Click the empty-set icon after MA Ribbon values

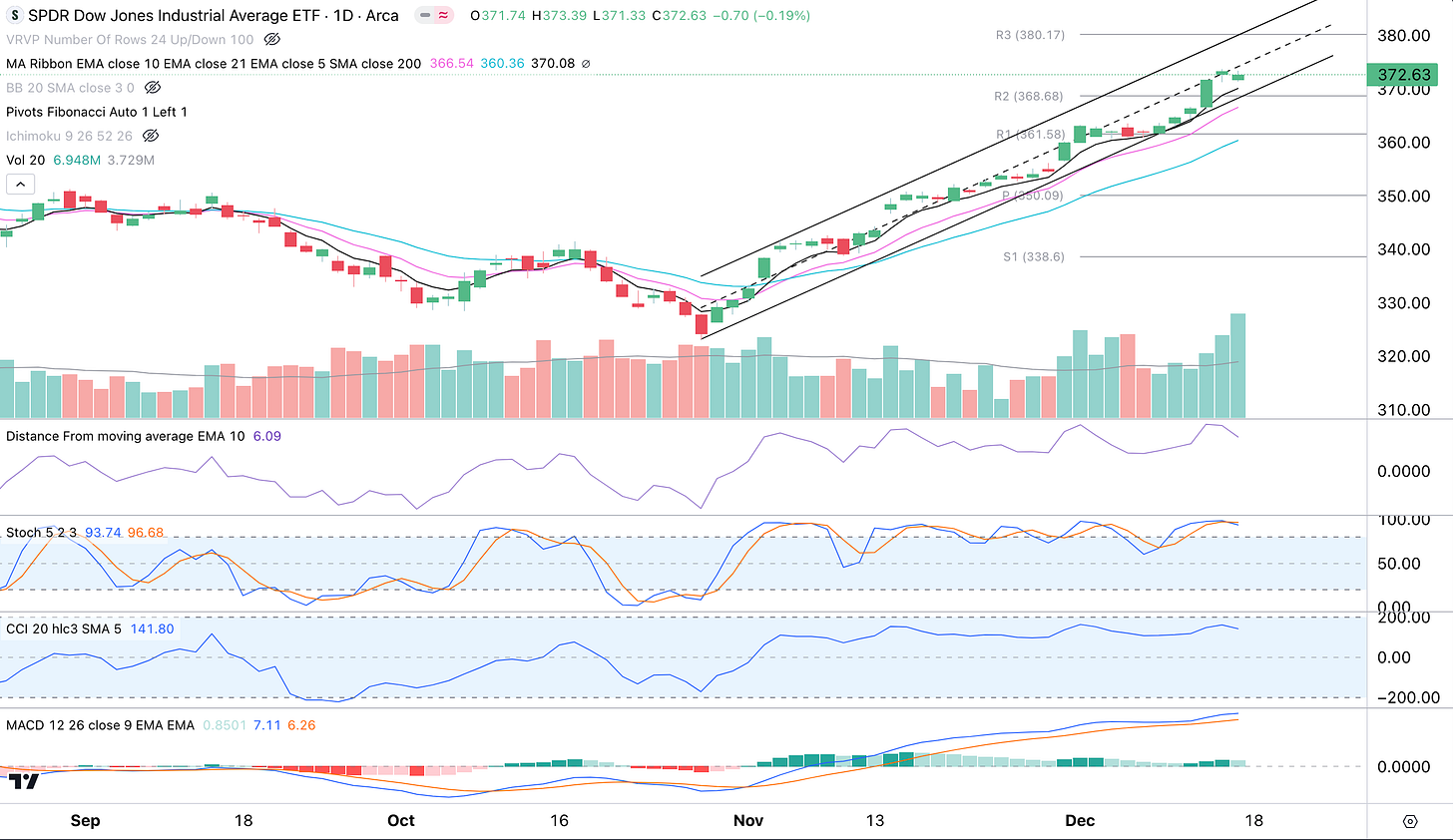pyautogui.click(x=586, y=64)
